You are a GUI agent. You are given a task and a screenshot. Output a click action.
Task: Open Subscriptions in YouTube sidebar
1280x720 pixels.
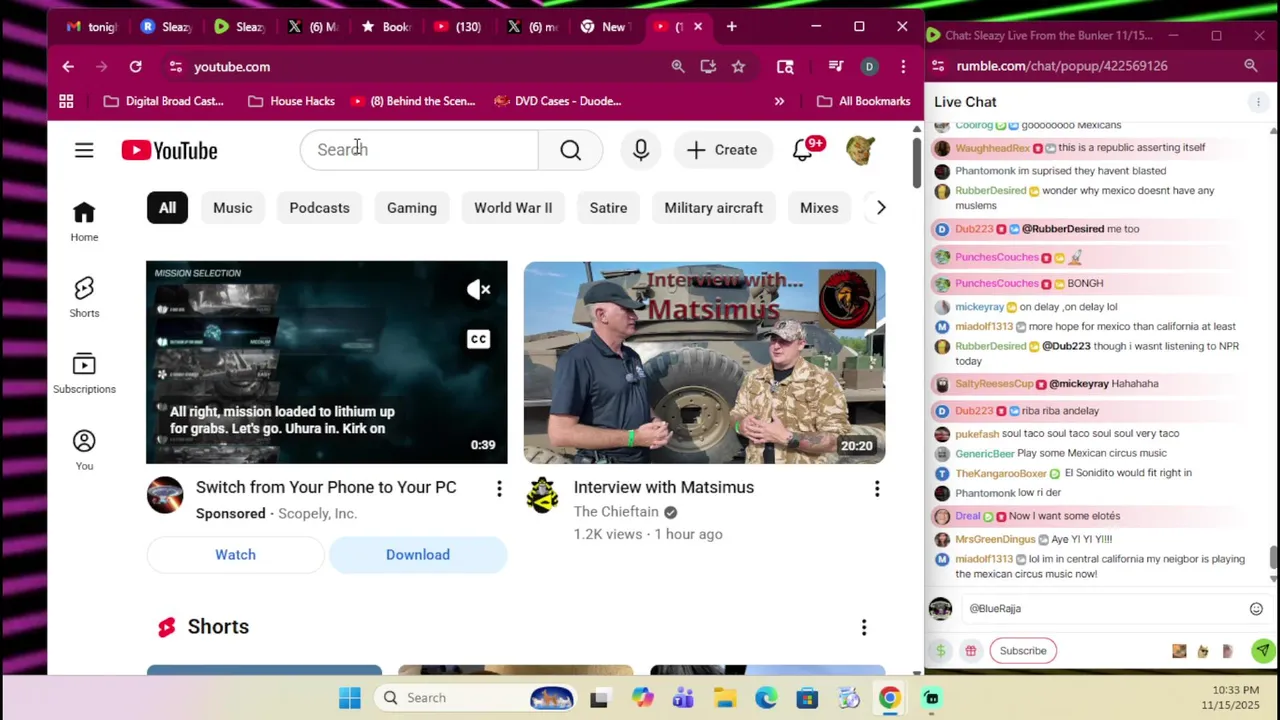[x=84, y=374]
